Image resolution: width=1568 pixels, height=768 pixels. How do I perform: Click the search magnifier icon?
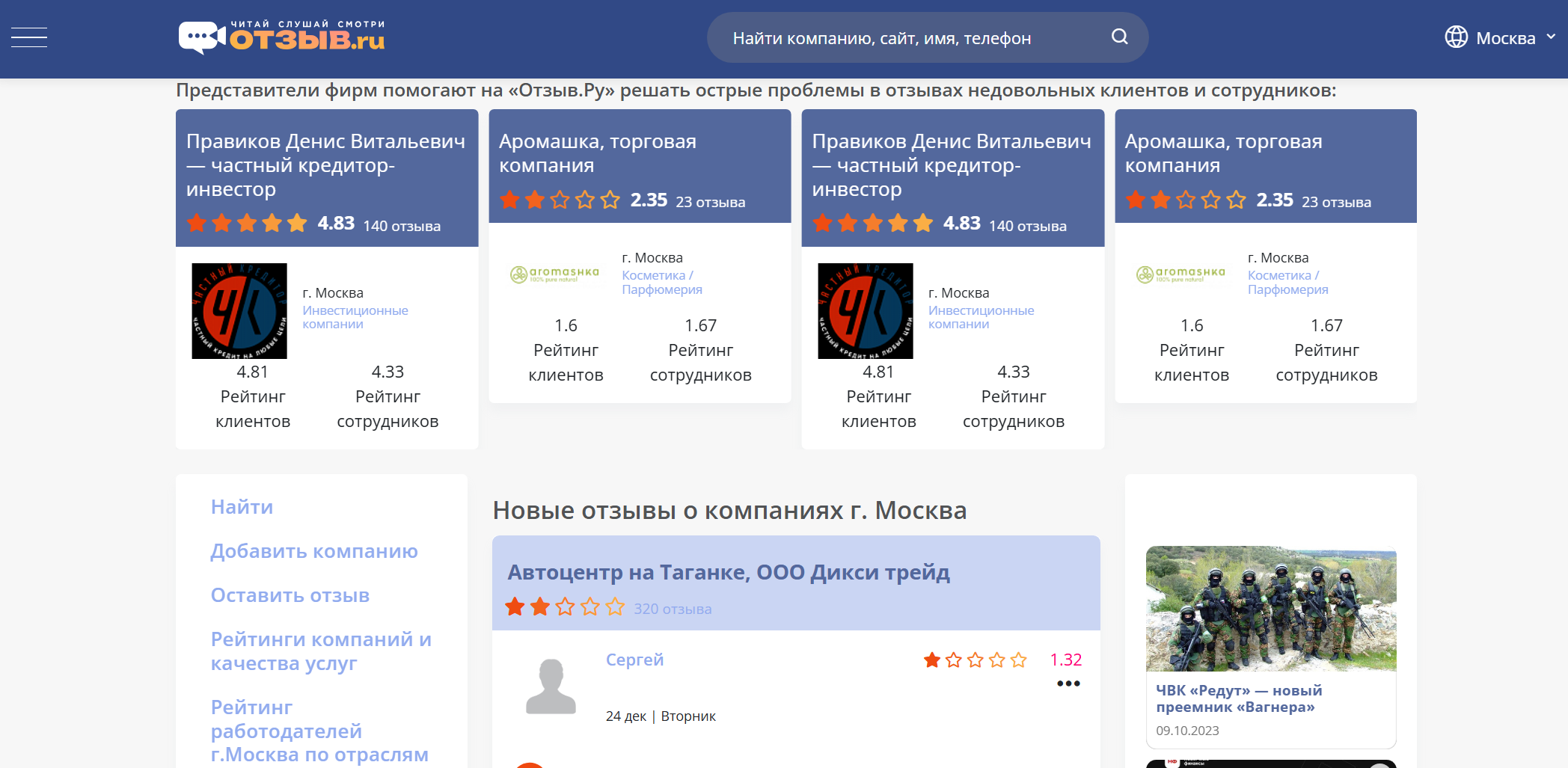coord(1119,37)
